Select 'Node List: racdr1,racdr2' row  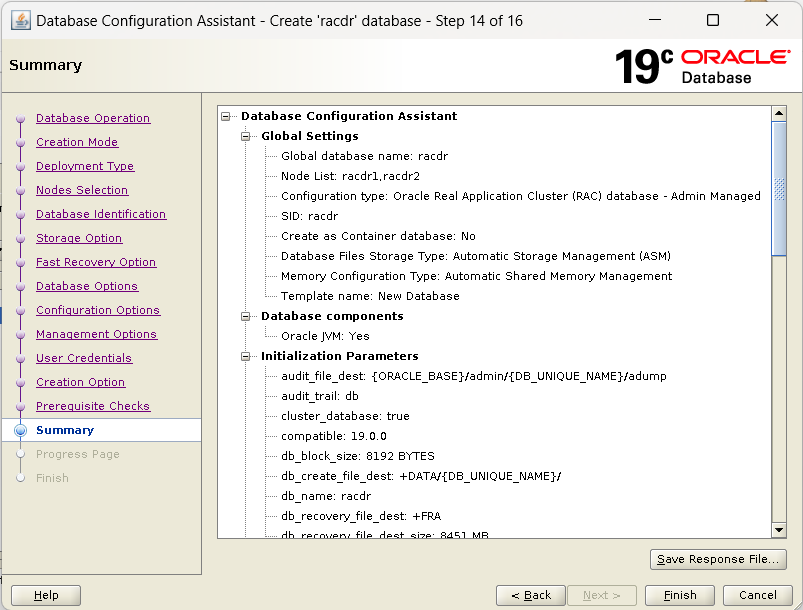coord(350,176)
